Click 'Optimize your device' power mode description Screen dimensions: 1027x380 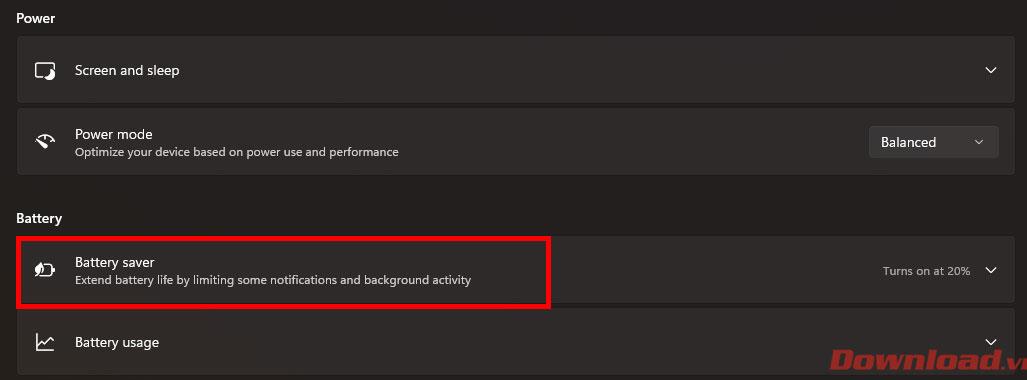(236, 152)
